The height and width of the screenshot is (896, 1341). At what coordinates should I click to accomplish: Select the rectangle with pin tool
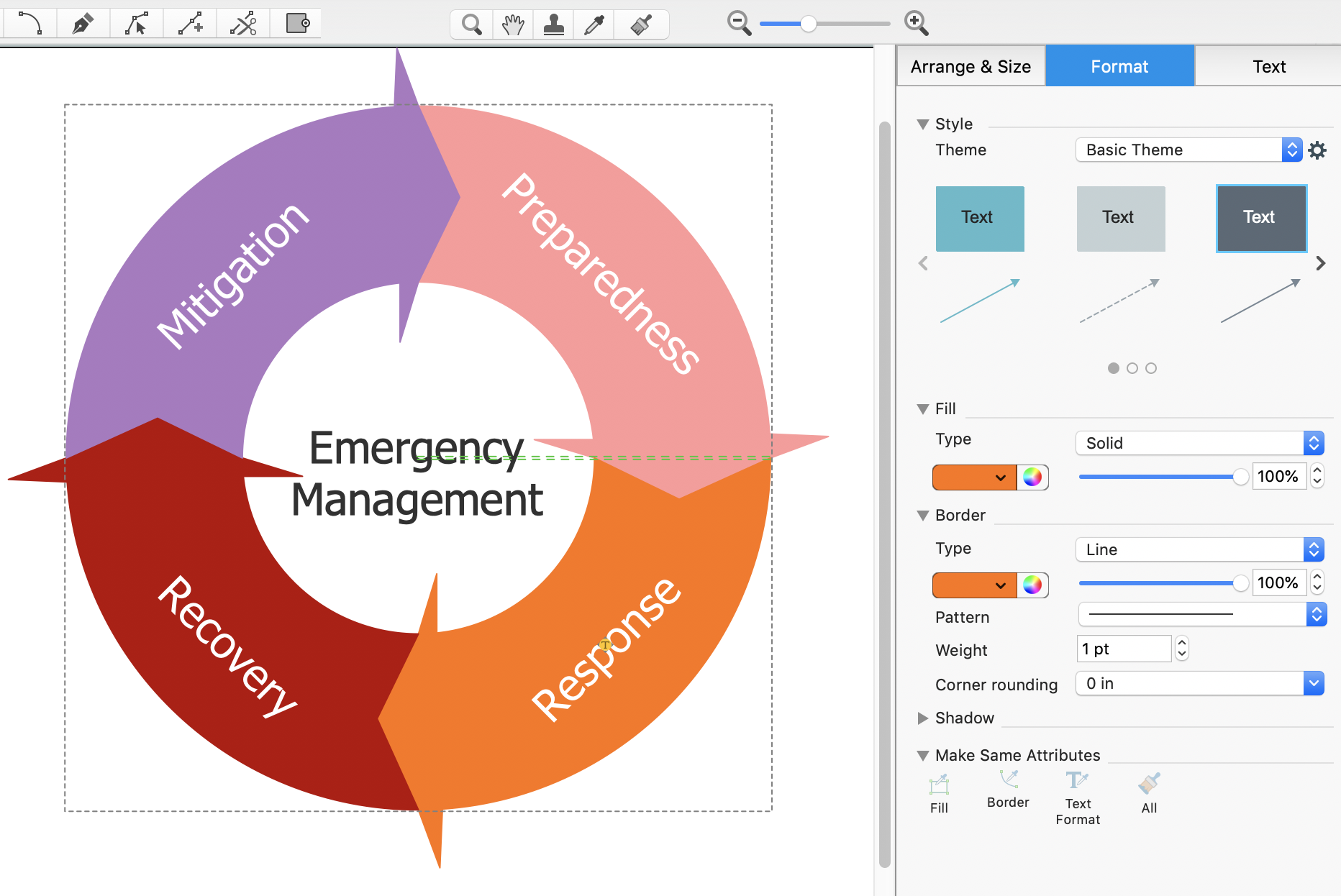click(296, 24)
